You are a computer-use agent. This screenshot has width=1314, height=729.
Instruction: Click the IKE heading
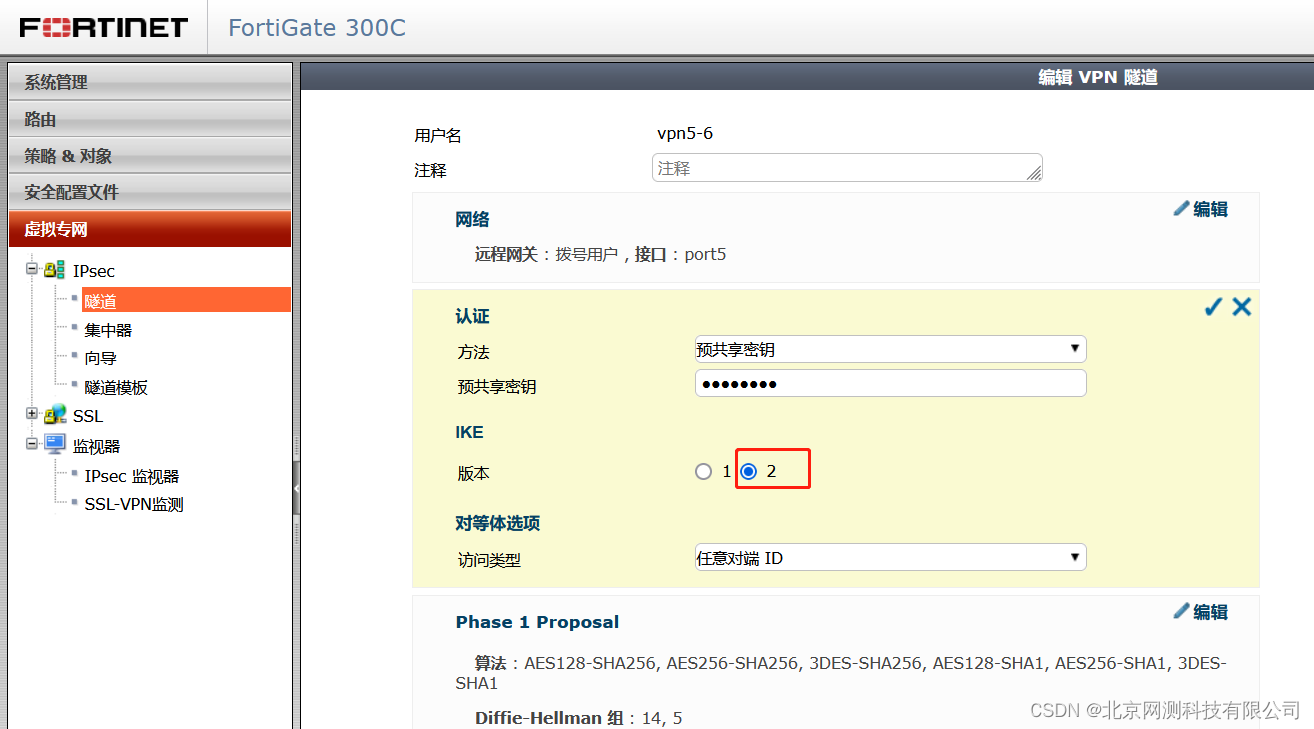[469, 432]
